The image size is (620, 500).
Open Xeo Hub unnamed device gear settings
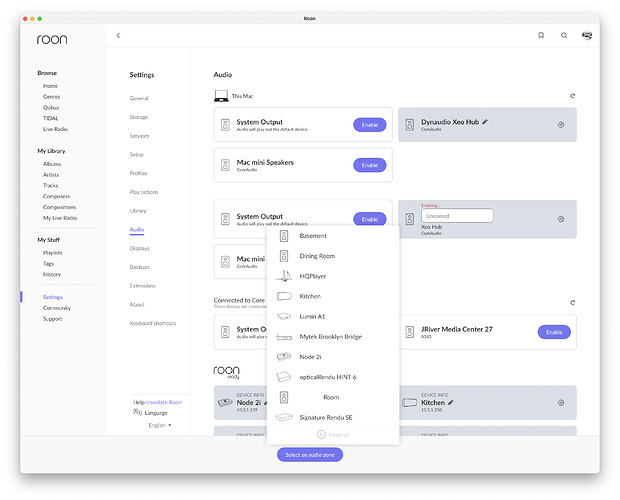tap(561, 219)
